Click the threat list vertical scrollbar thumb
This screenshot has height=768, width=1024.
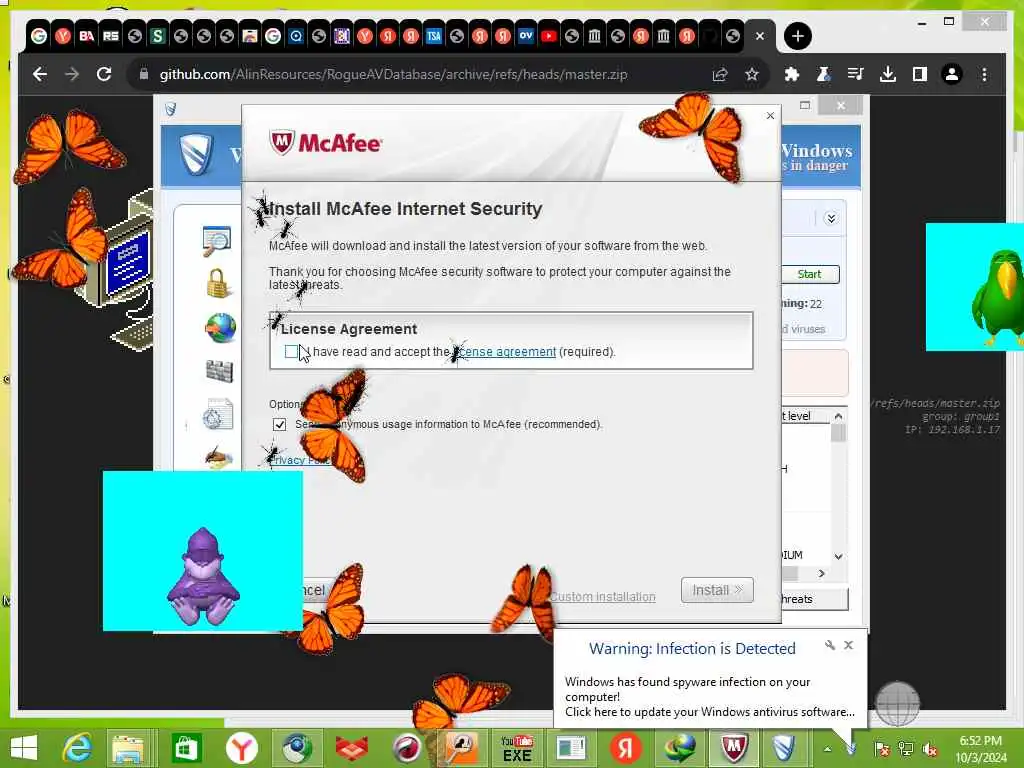tap(839, 433)
